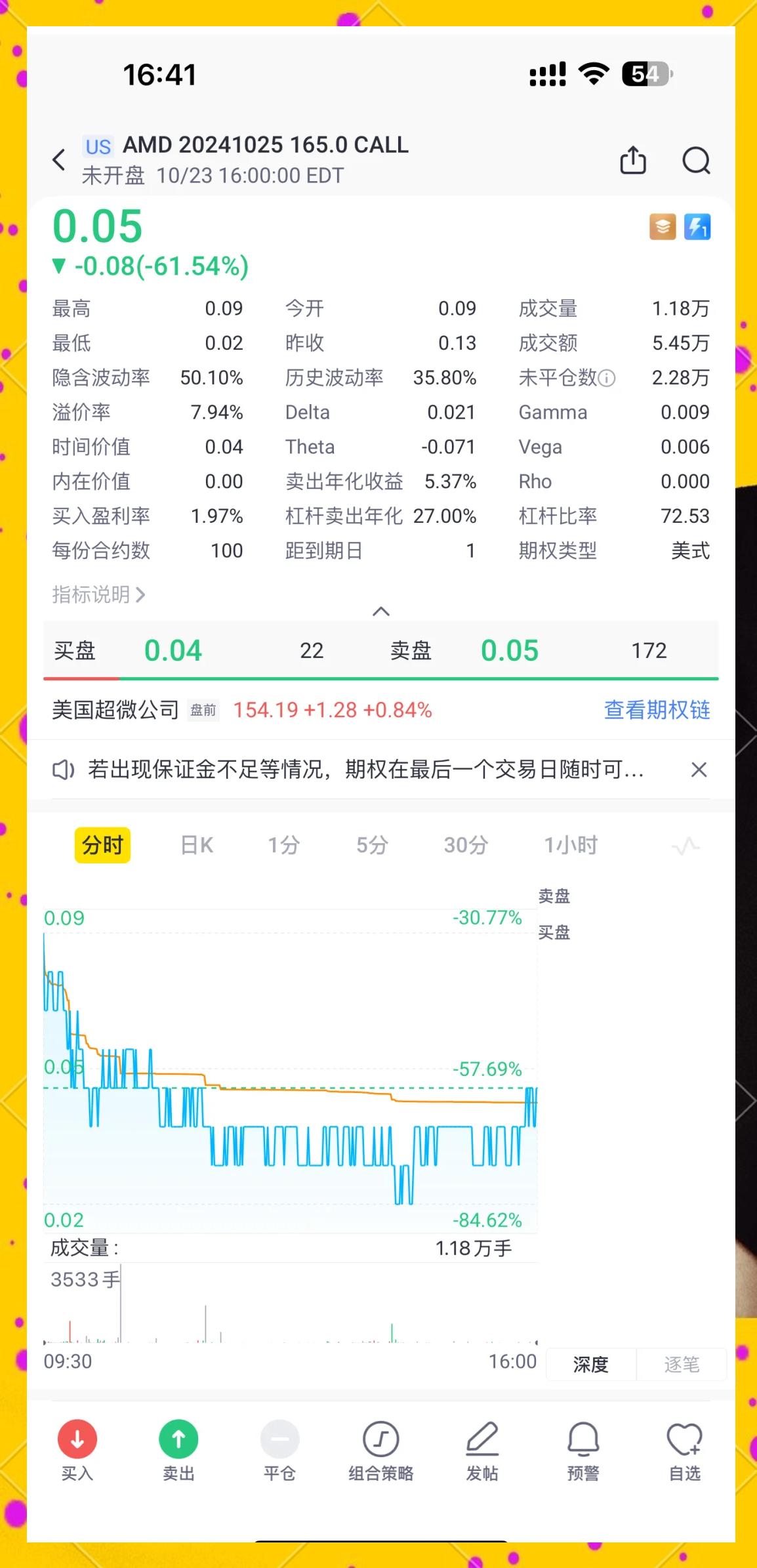757x1568 pixels.
Task: Tap the share icon
Action: click(633, 160)
